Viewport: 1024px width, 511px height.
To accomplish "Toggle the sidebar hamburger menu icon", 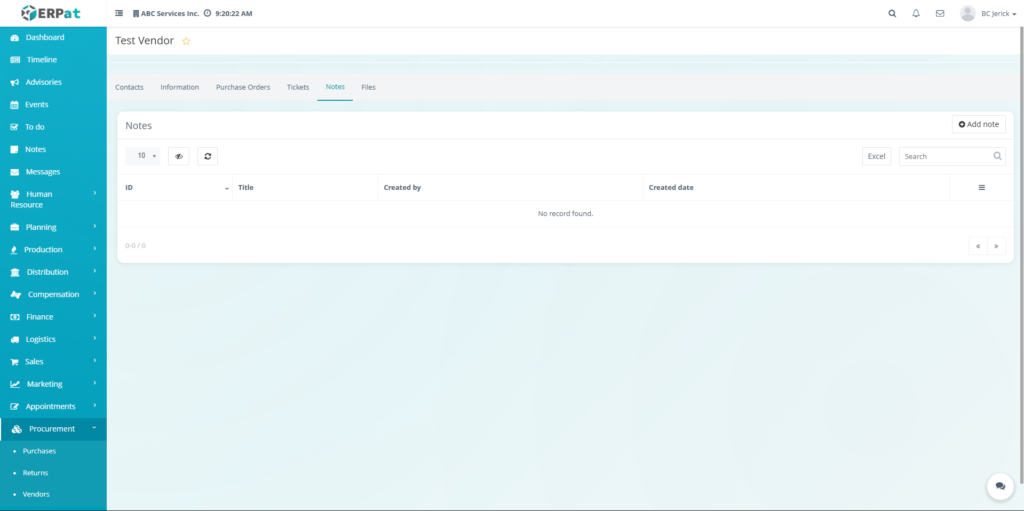I will click(119, 14).
